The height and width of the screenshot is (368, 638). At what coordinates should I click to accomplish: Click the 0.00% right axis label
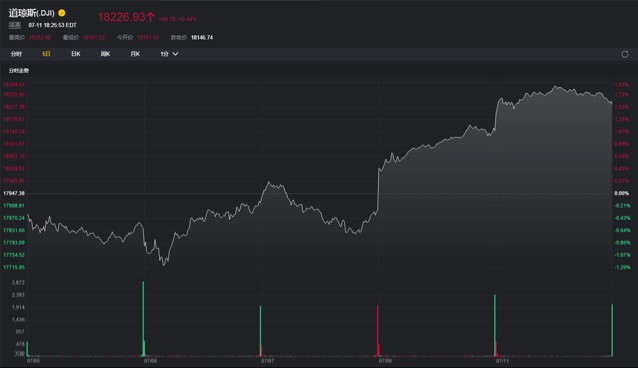[622, 193]
